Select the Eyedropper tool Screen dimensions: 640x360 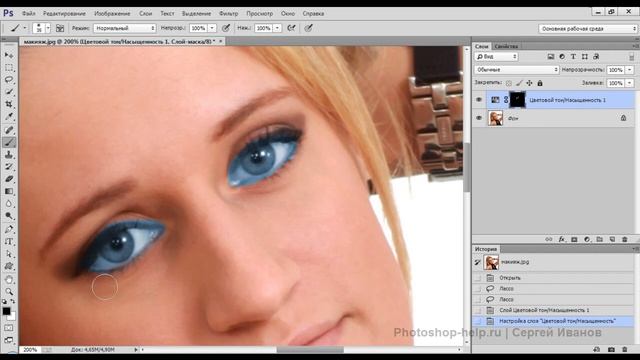click(9, 117)
